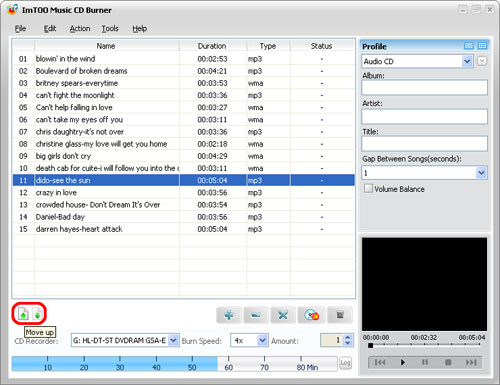500x385 pixels.
Task: Decrease the Amount stepper value
Action: 348,343
